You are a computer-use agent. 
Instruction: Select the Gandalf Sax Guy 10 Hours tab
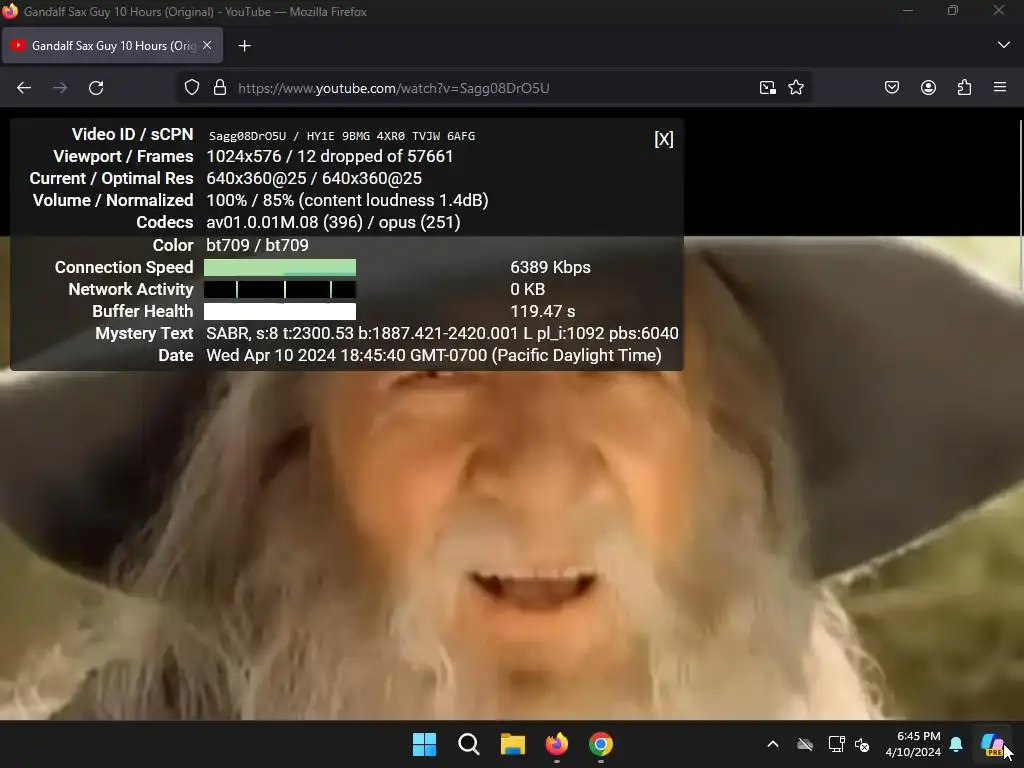pyautogui.click(x=112, y=46)
